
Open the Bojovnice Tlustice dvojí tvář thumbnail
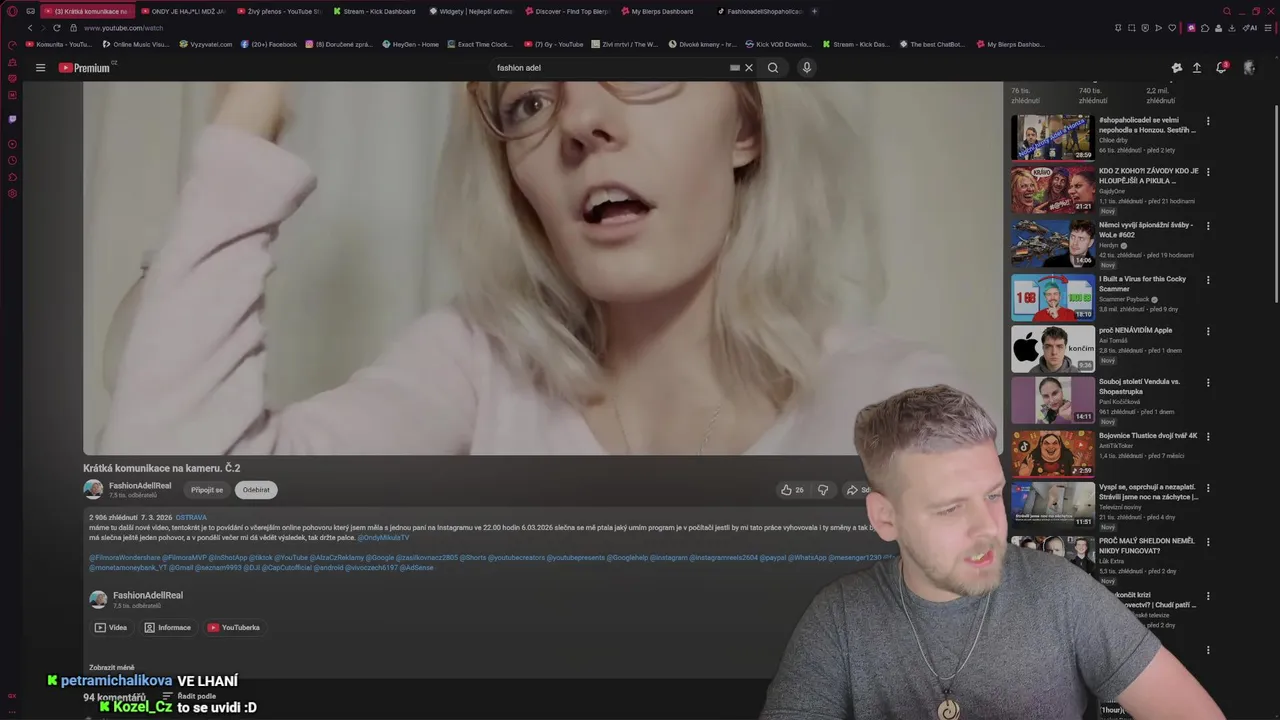tap(1053, 454)
